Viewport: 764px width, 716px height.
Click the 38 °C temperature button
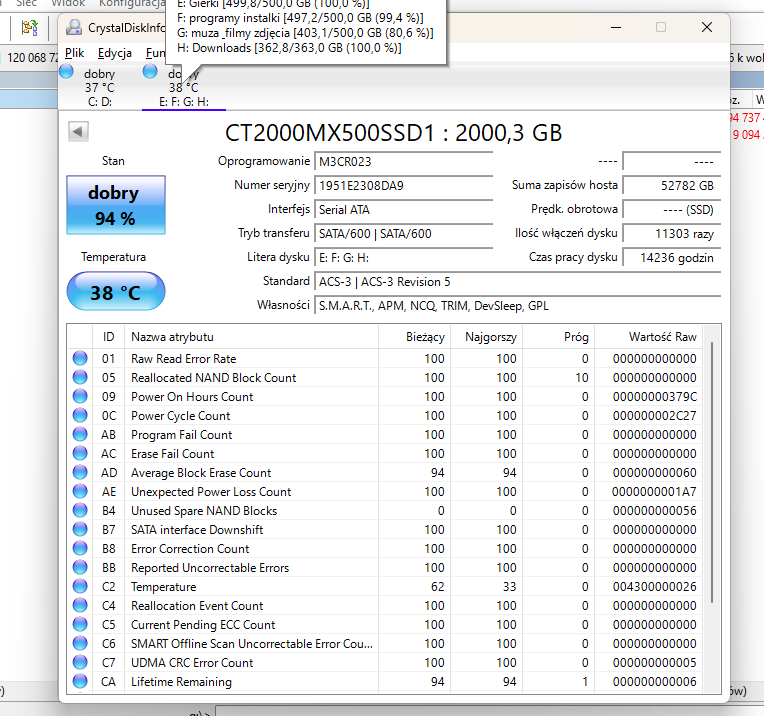(115, 292)
